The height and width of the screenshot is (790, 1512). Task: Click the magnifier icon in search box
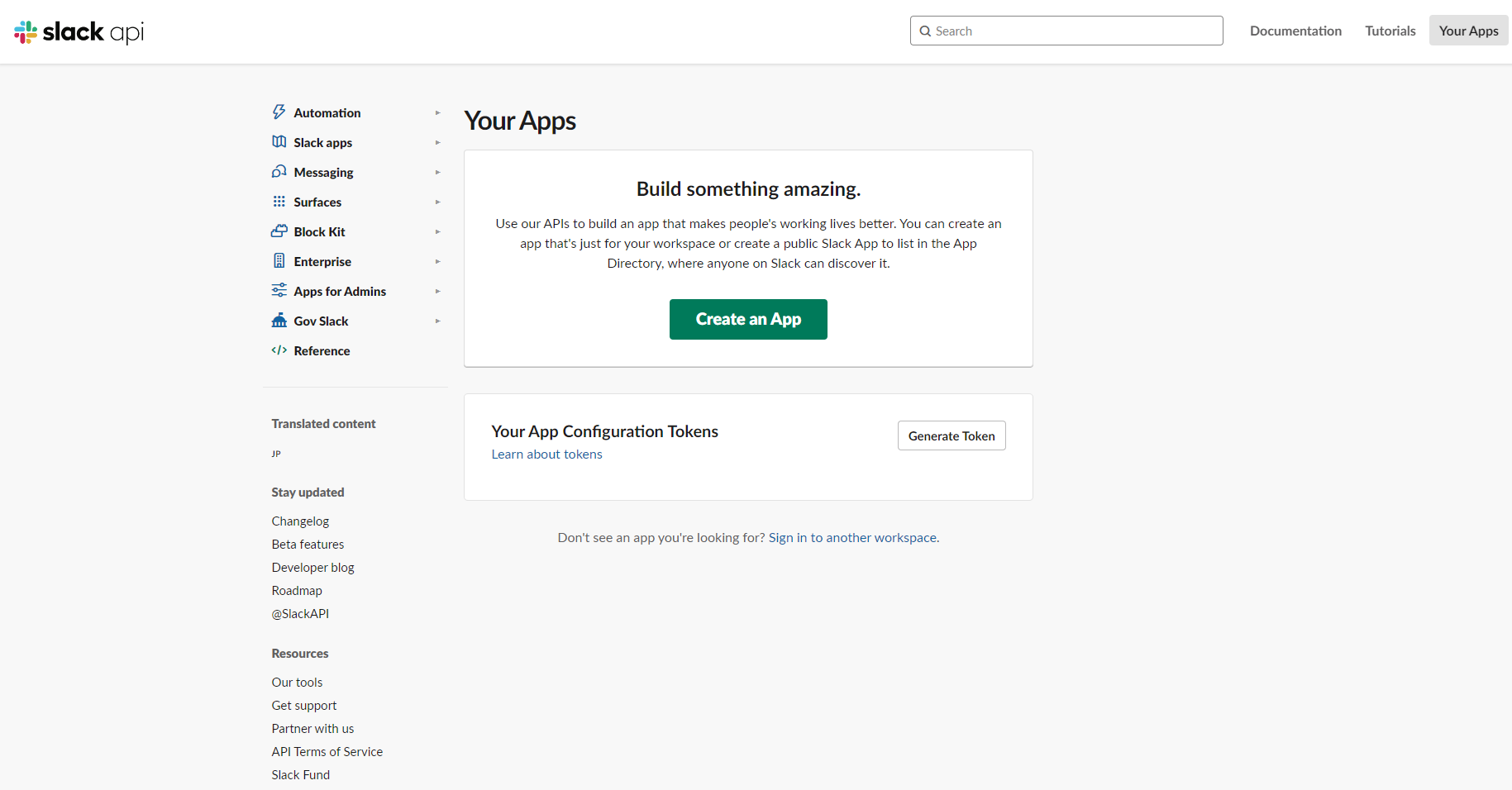(x=926, y=31)
